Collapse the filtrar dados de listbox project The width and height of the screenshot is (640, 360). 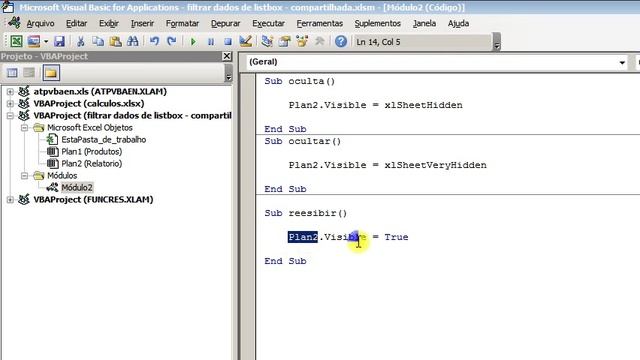click(x=10, y=116)
